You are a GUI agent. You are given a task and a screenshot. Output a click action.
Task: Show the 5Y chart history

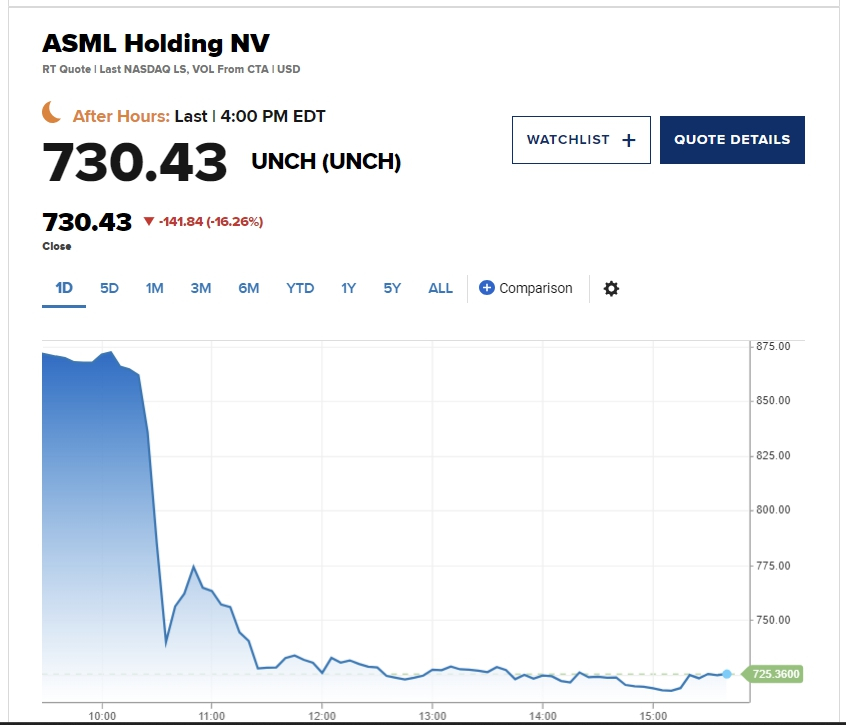click(392, 288)
